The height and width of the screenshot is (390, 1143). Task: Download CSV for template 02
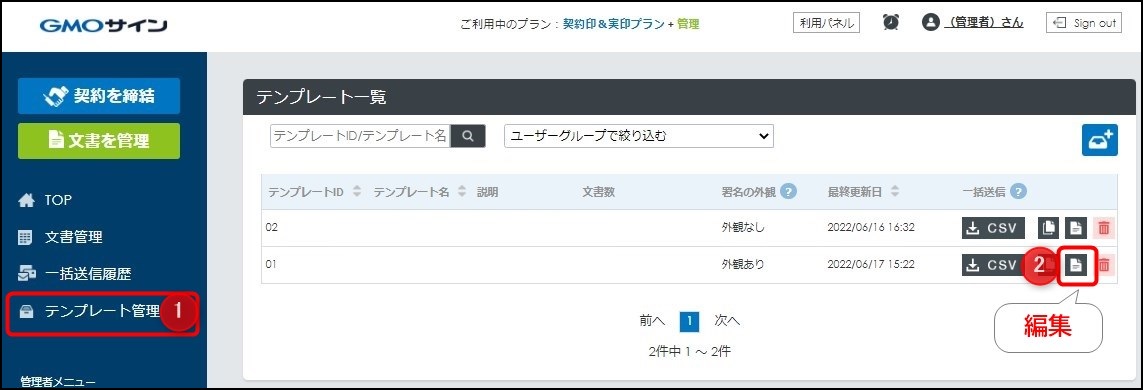(x=994, y=228)
